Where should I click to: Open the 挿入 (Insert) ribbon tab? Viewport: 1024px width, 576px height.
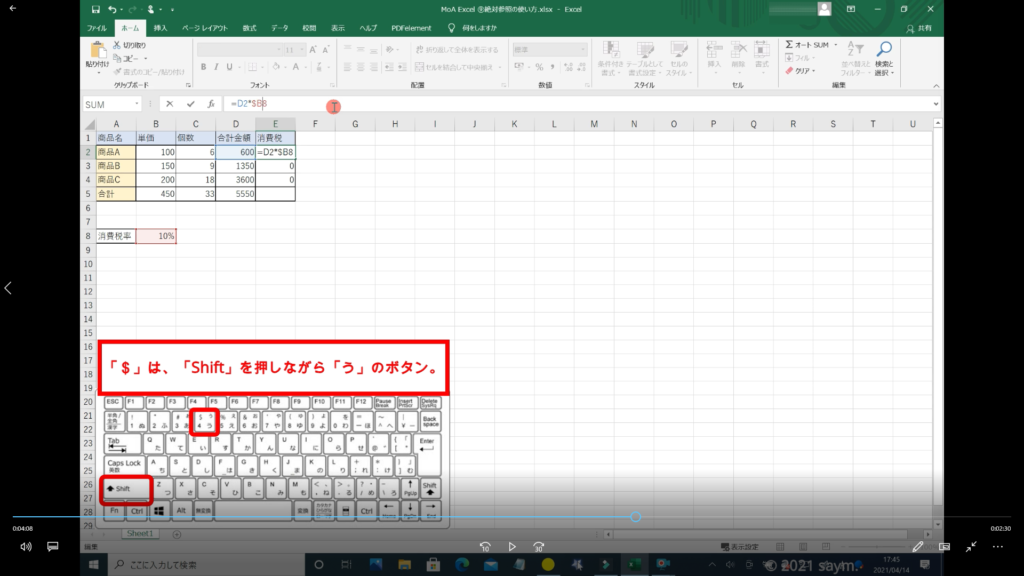[x=160, y=28]
